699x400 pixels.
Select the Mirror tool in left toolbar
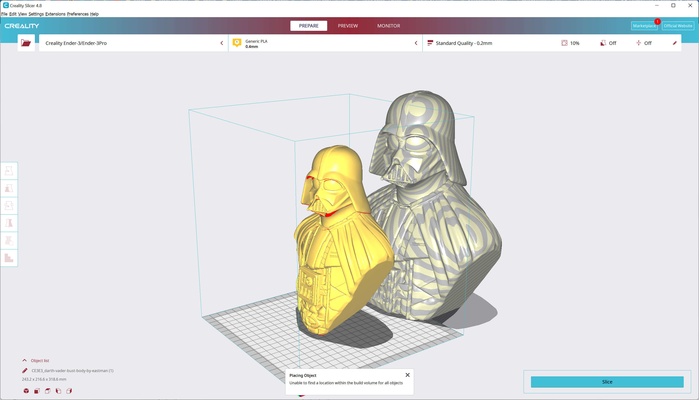[x=9, y=223]
